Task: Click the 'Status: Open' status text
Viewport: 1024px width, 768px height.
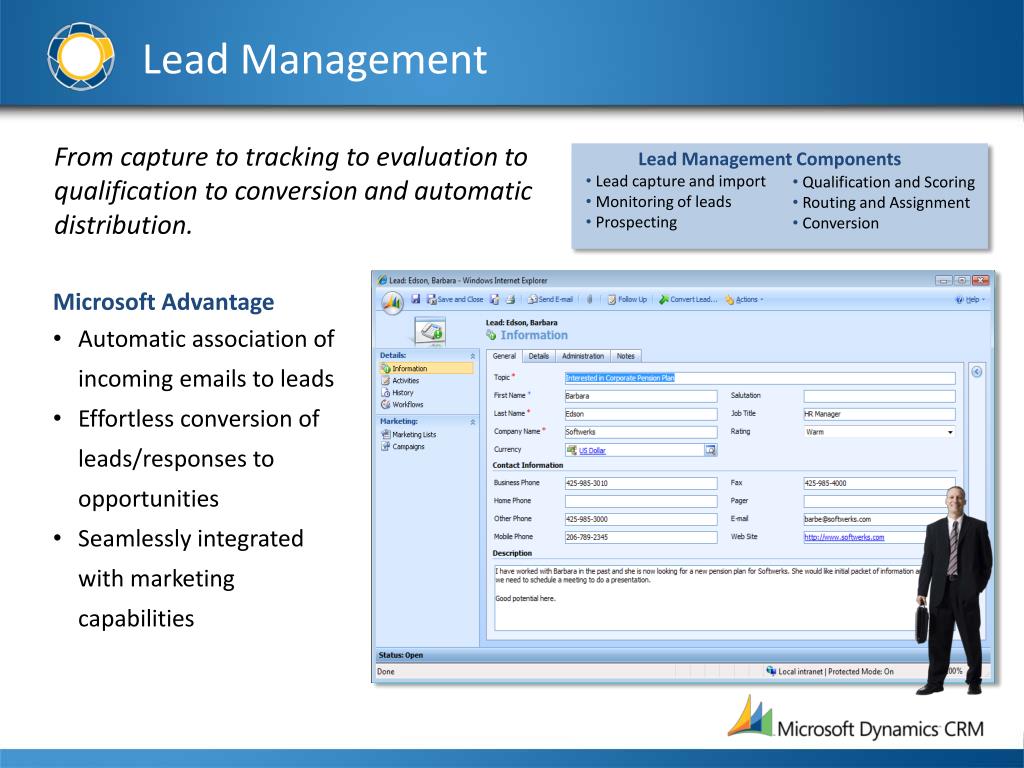Action: click(400, 655)
